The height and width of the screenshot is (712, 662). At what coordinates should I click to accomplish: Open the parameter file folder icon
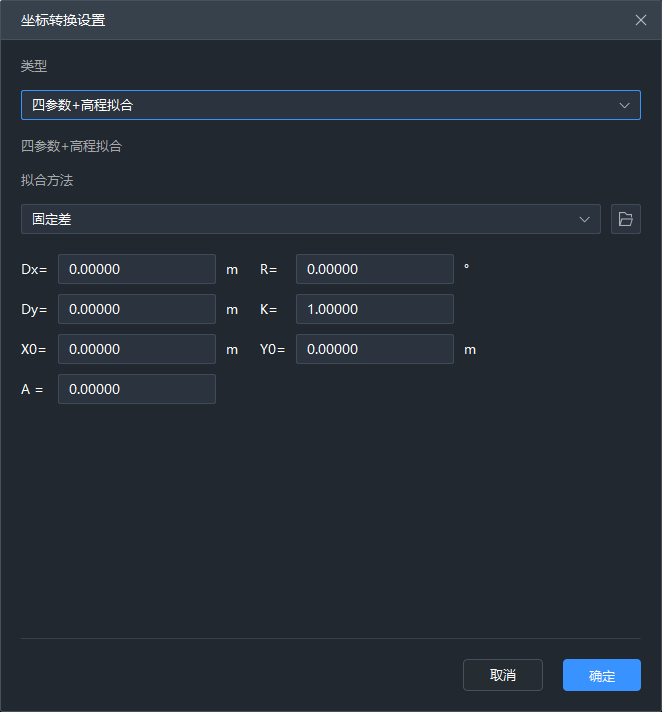[x=625, y=219]
